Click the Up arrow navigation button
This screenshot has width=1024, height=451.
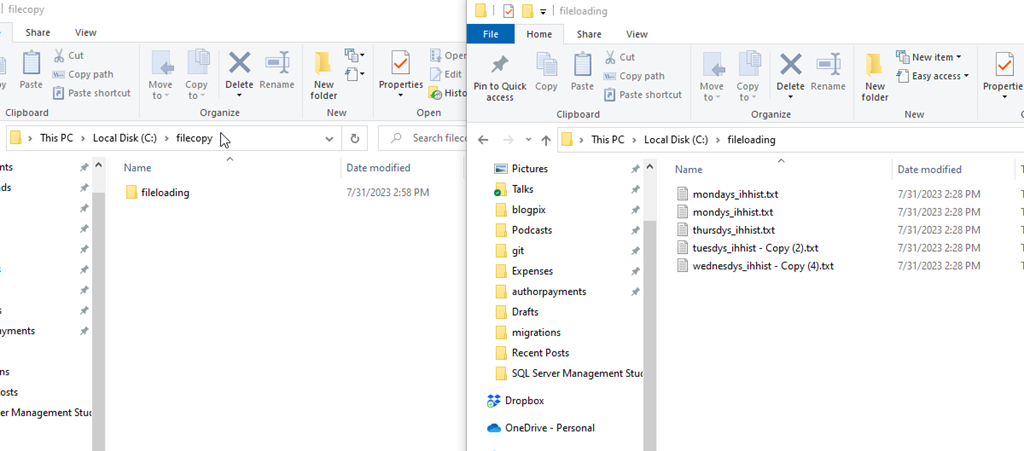545,140
